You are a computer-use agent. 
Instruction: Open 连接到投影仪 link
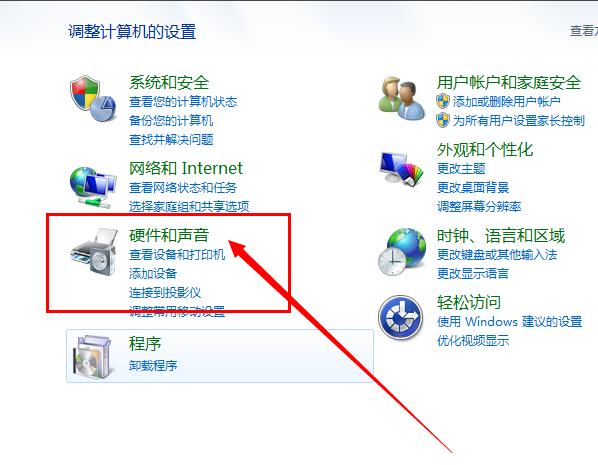(x=165, y=293)
